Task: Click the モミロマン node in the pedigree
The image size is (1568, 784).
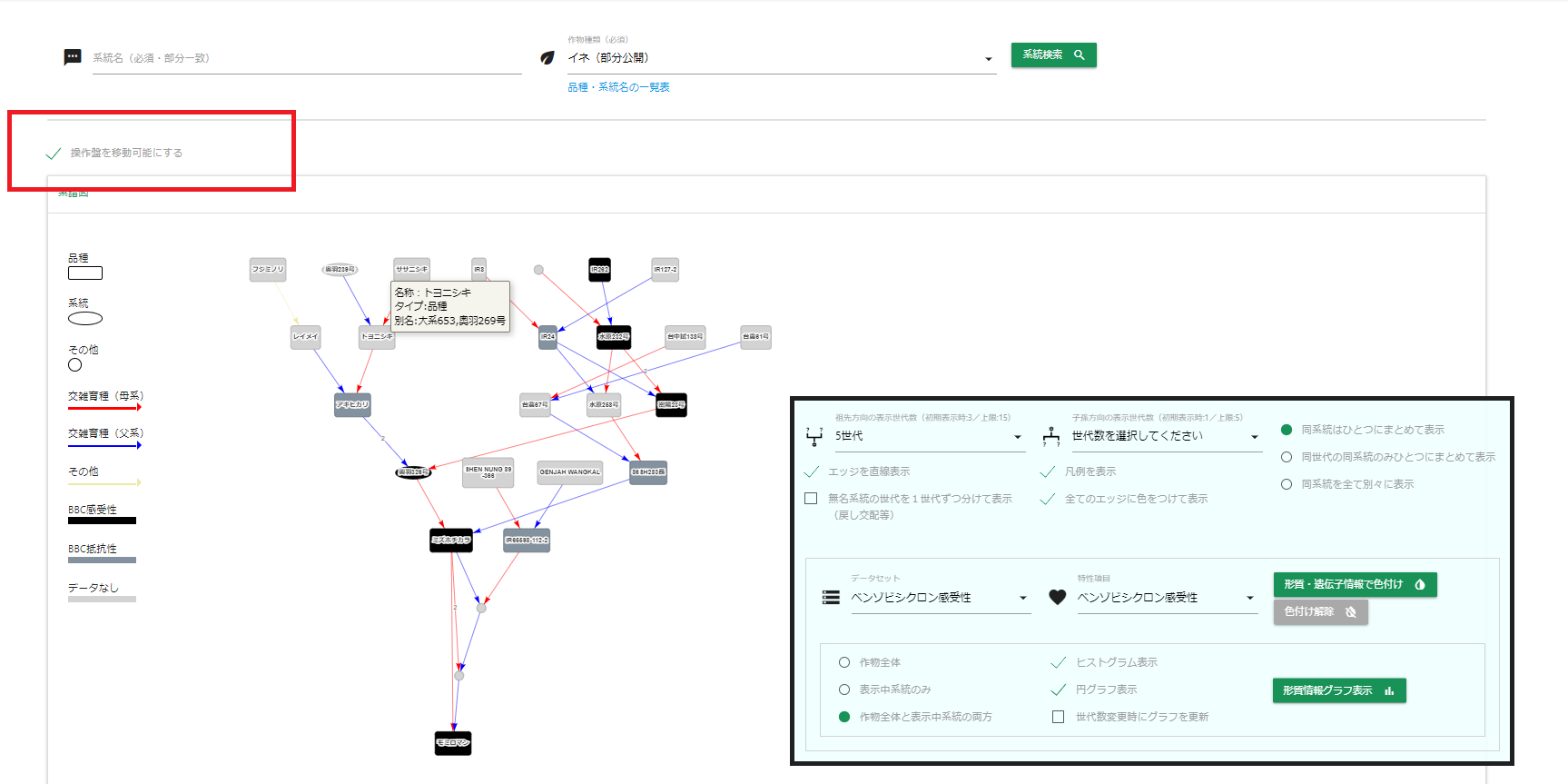Action: (x=453, y=743)
